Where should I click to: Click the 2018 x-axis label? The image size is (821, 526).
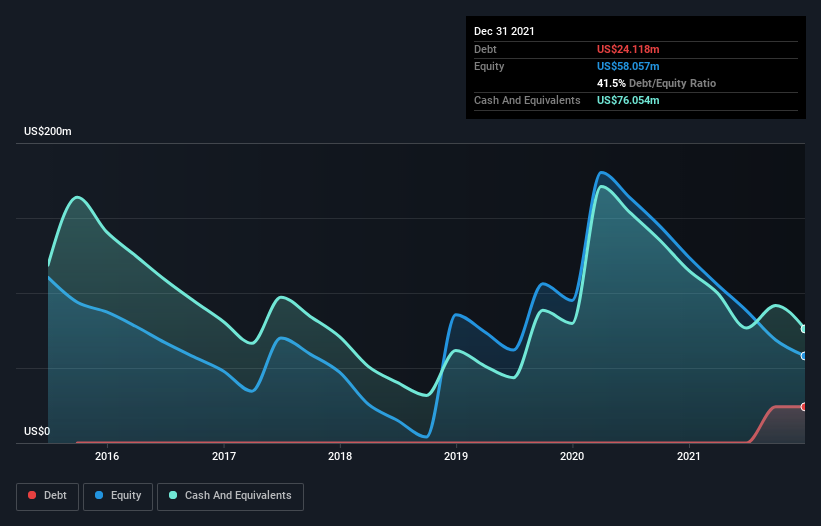pos(340,456)
